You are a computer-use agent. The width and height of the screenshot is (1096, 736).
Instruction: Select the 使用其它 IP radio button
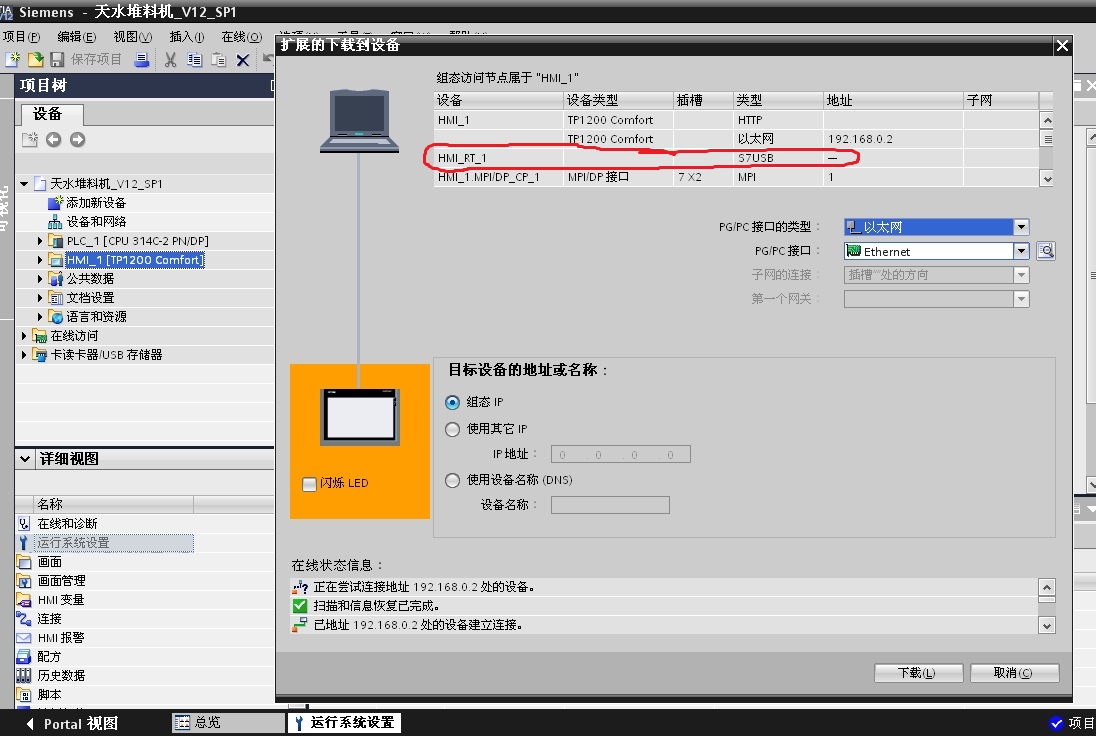(452, 429)
